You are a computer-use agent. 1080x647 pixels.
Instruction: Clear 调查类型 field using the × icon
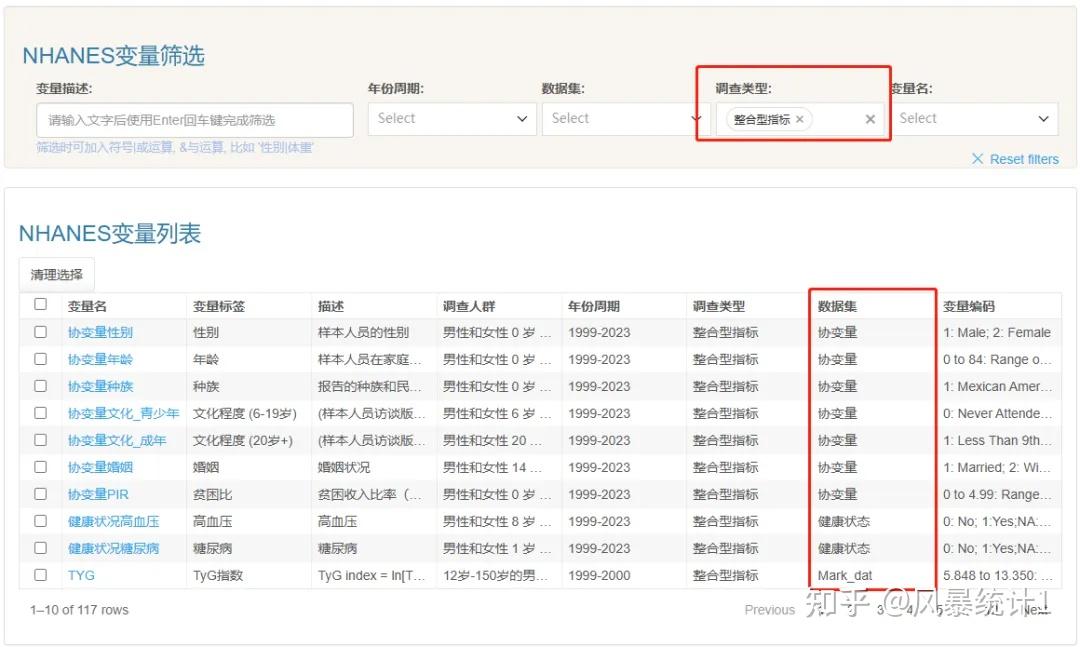tap(869, 118)
